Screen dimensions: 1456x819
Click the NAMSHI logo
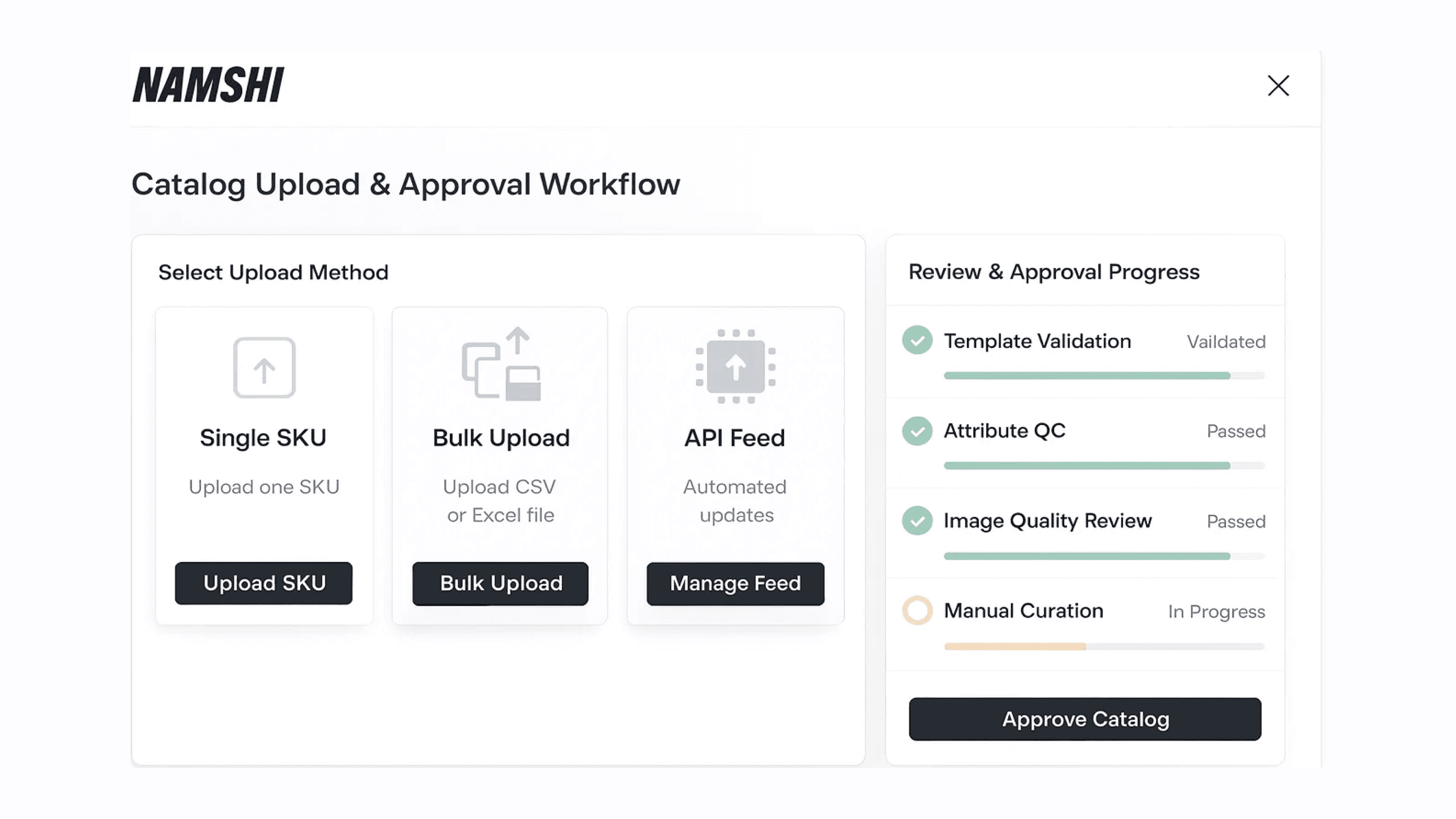coord(208,85)
